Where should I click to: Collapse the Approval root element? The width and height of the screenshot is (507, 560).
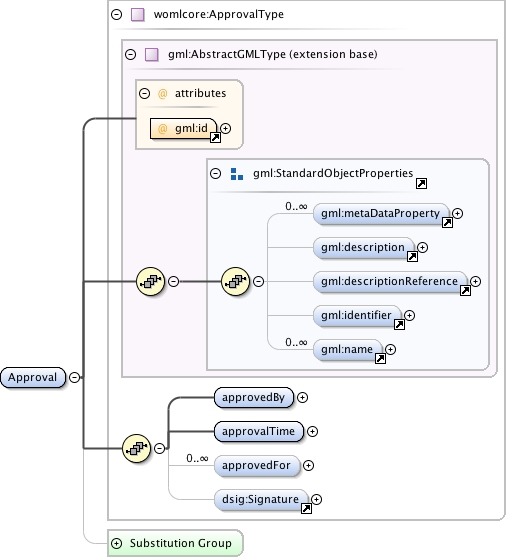pos(74,378)
